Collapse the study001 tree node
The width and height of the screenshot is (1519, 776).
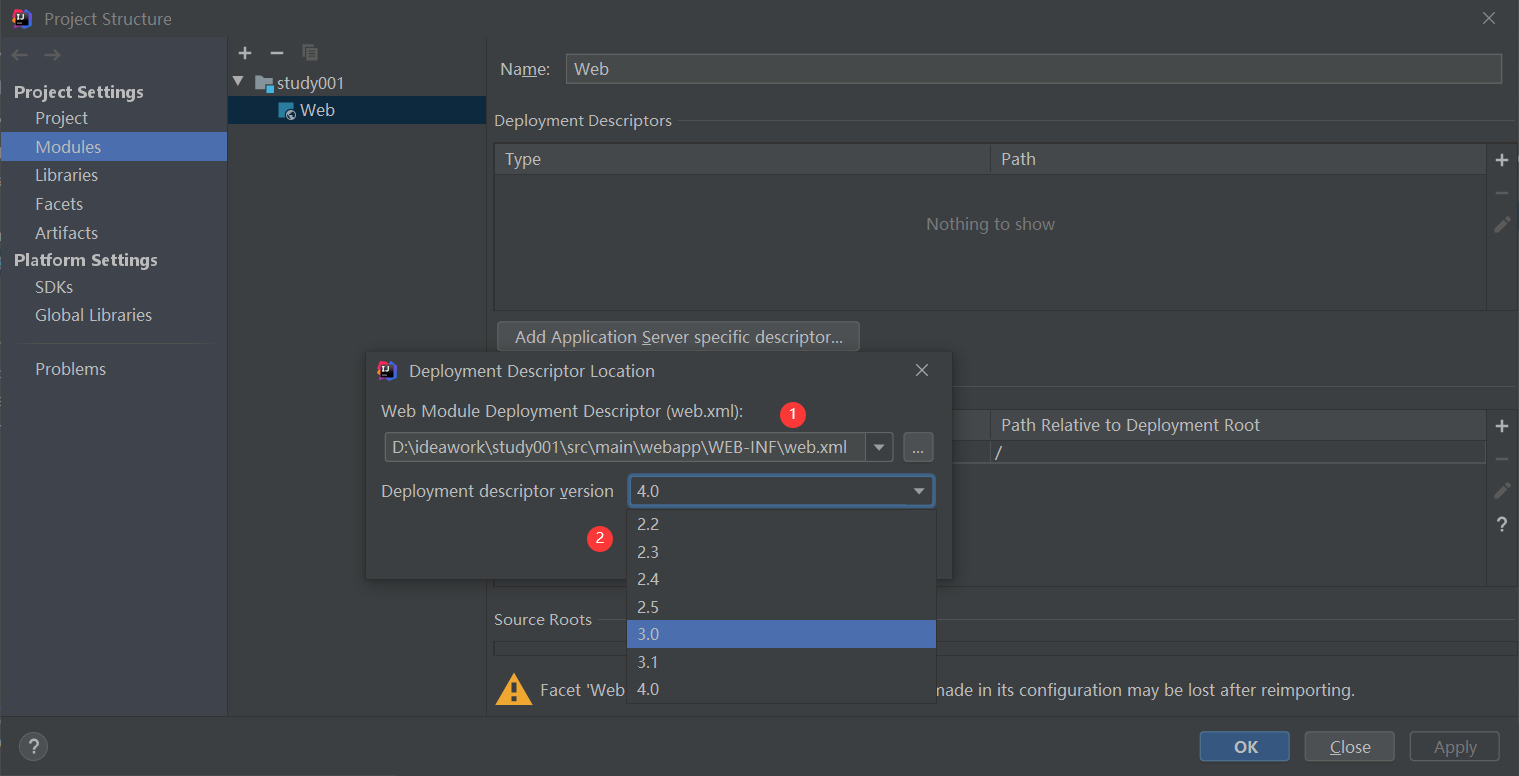238,82
